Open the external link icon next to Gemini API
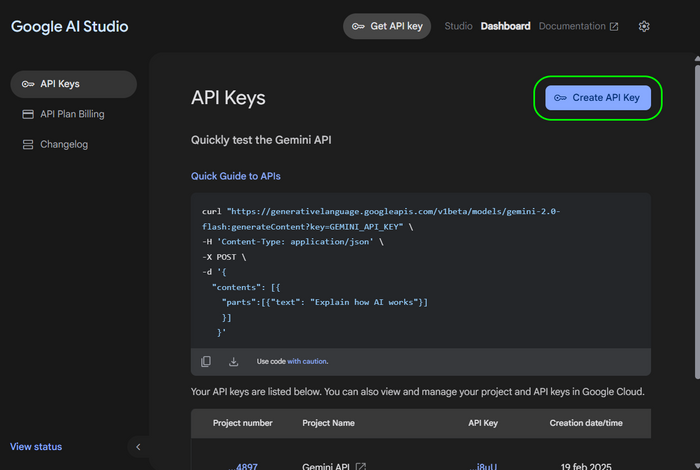 (x=361, y=466)
